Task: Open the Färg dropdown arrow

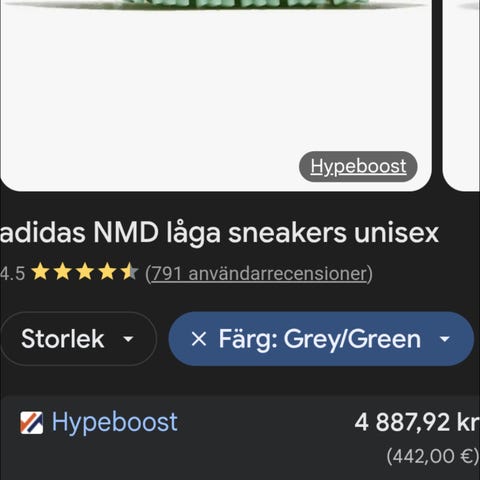Action: point(445,339)
